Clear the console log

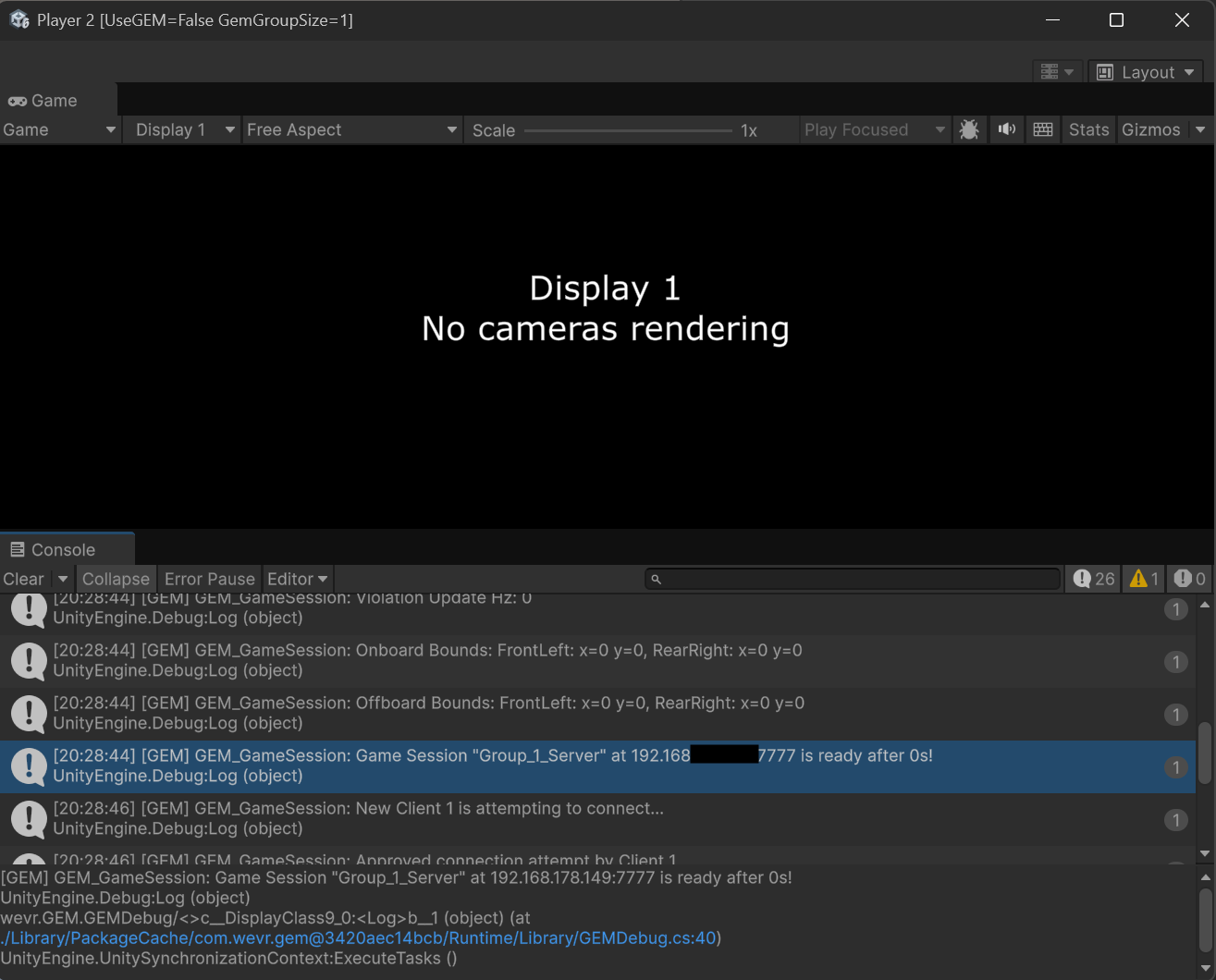tap(24, 579)
